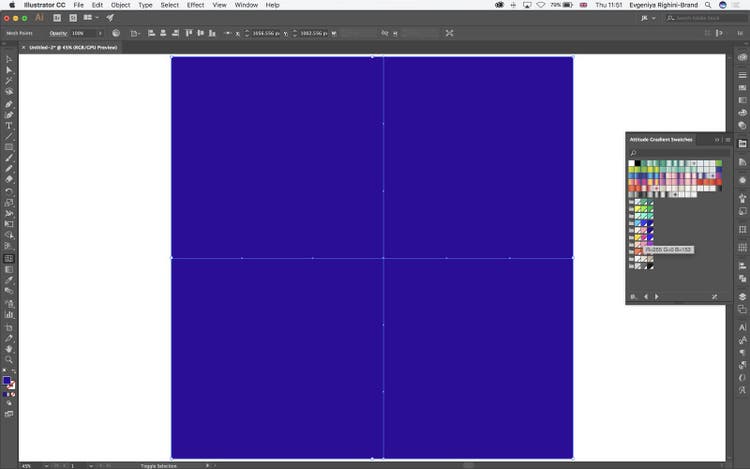Open the Layers panel icon

(x=742, y=297)
